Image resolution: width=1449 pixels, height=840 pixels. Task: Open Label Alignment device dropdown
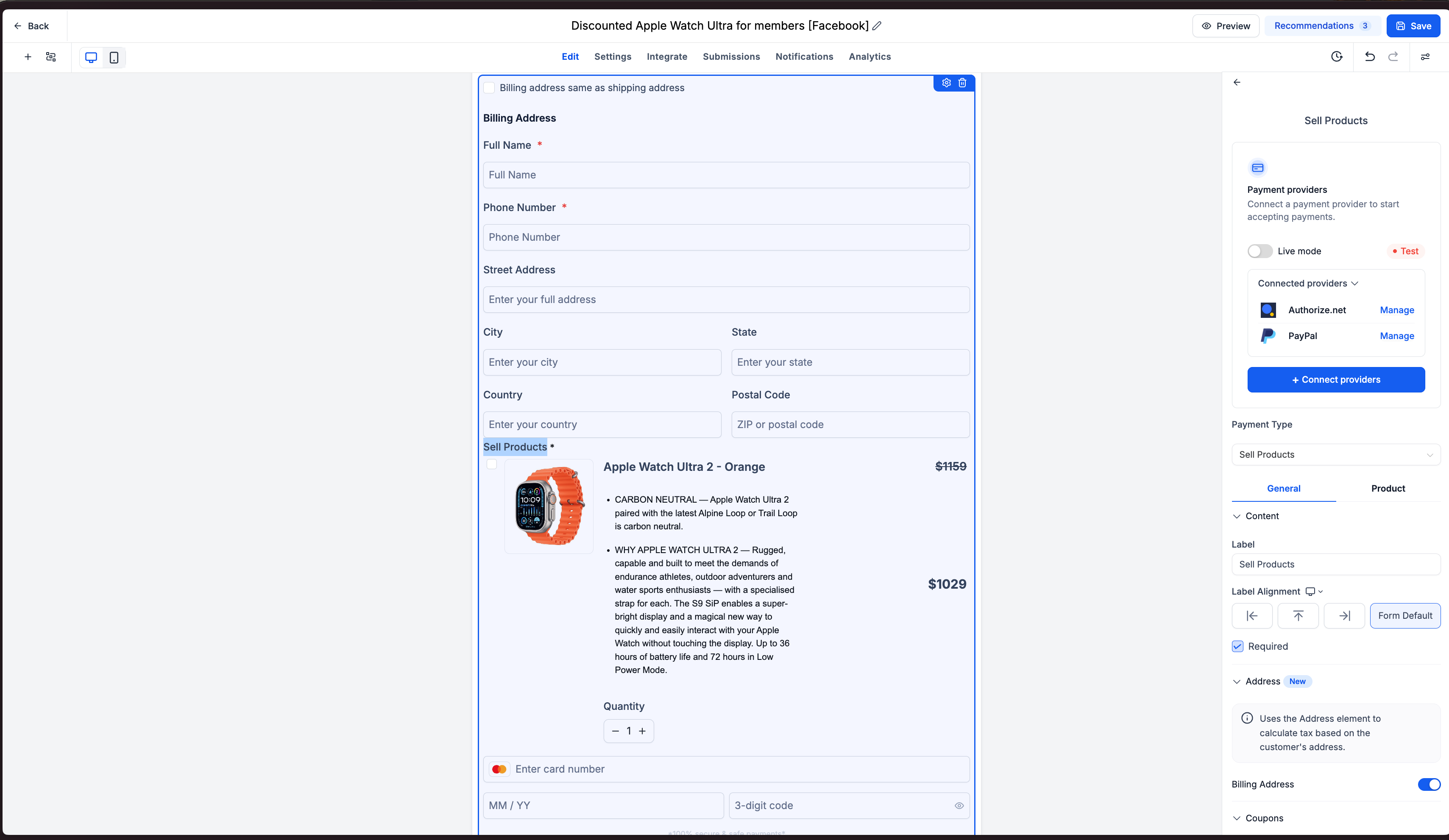(x=1314, y=592)
